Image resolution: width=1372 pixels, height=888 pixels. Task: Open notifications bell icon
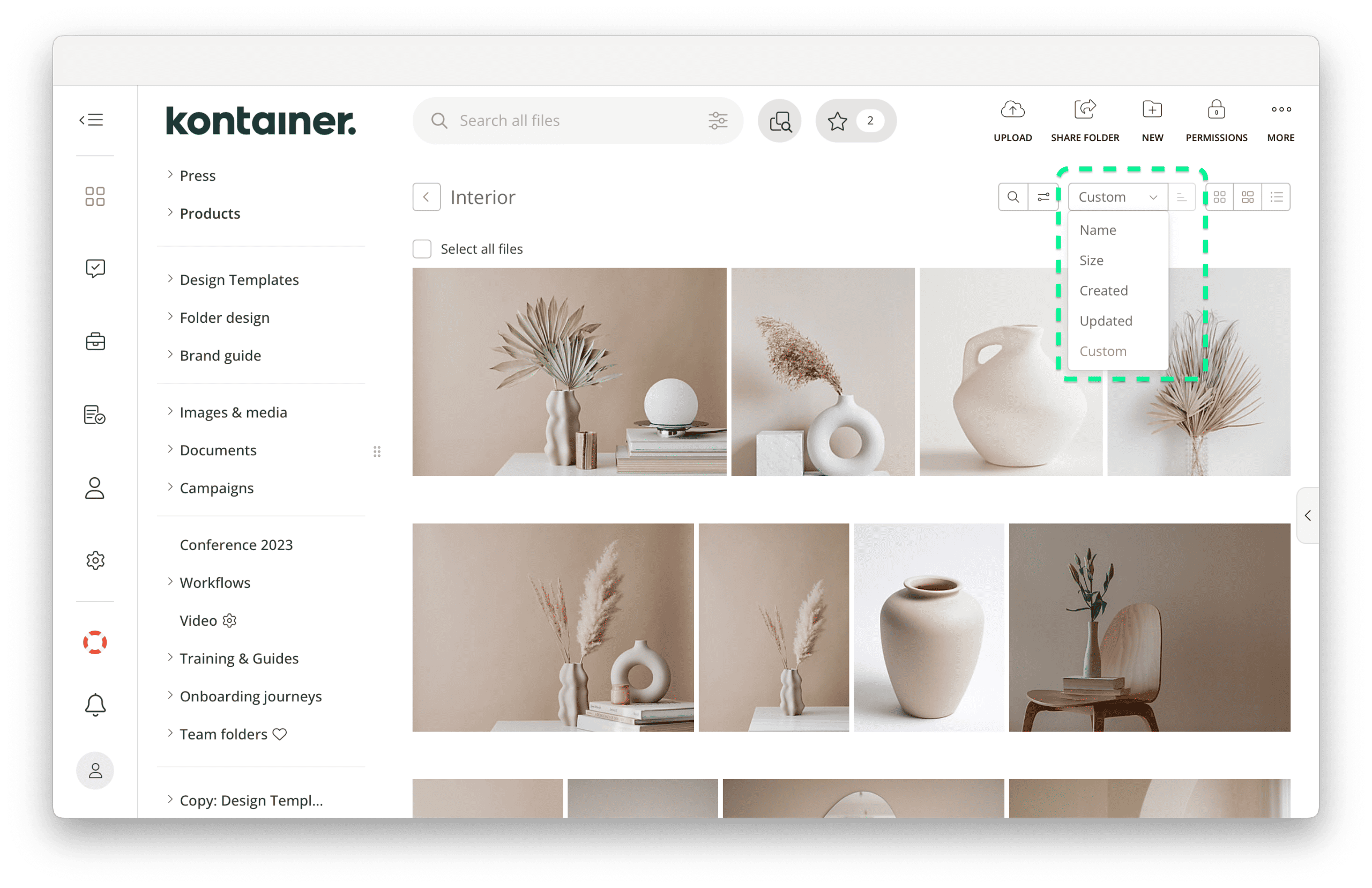pyautogui.click(x=95, y=704)
